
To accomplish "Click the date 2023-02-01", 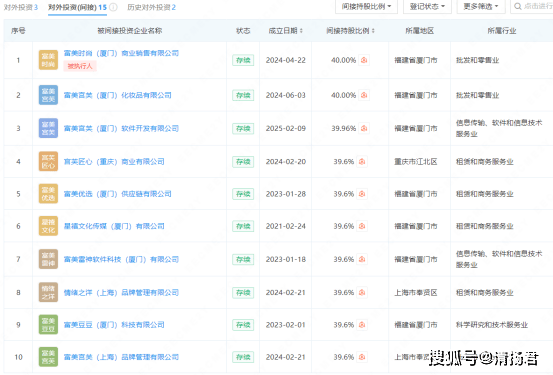I will (x=286, y=325).
